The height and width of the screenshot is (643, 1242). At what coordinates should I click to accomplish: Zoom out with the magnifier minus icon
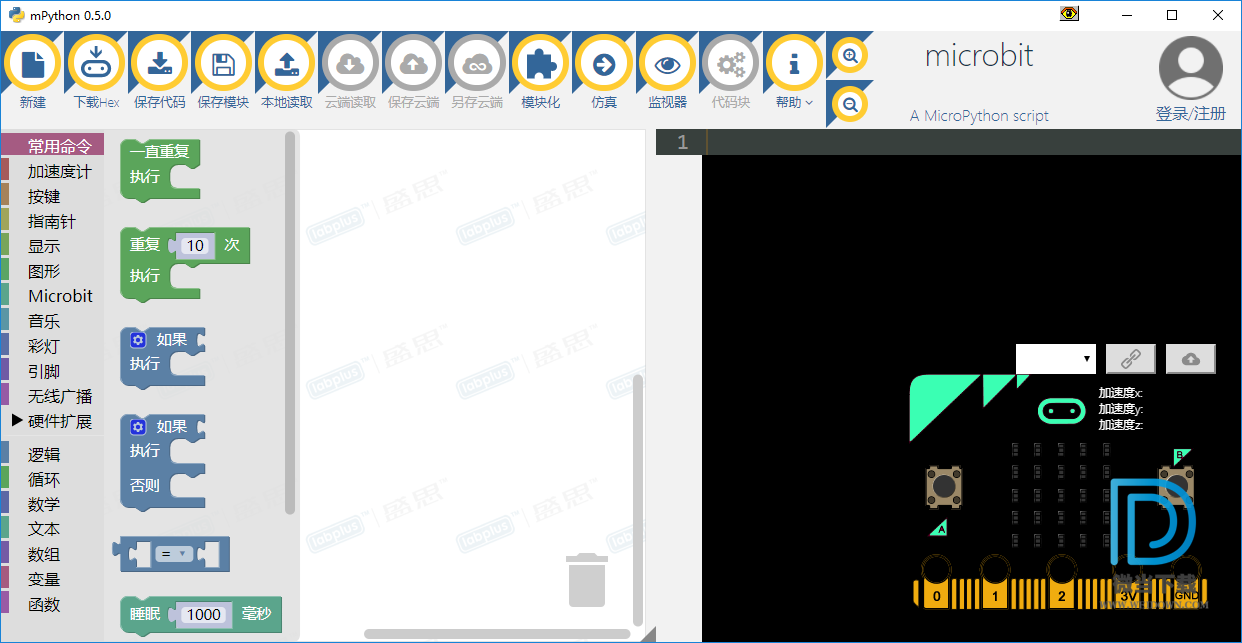click(x=850, y=104)
